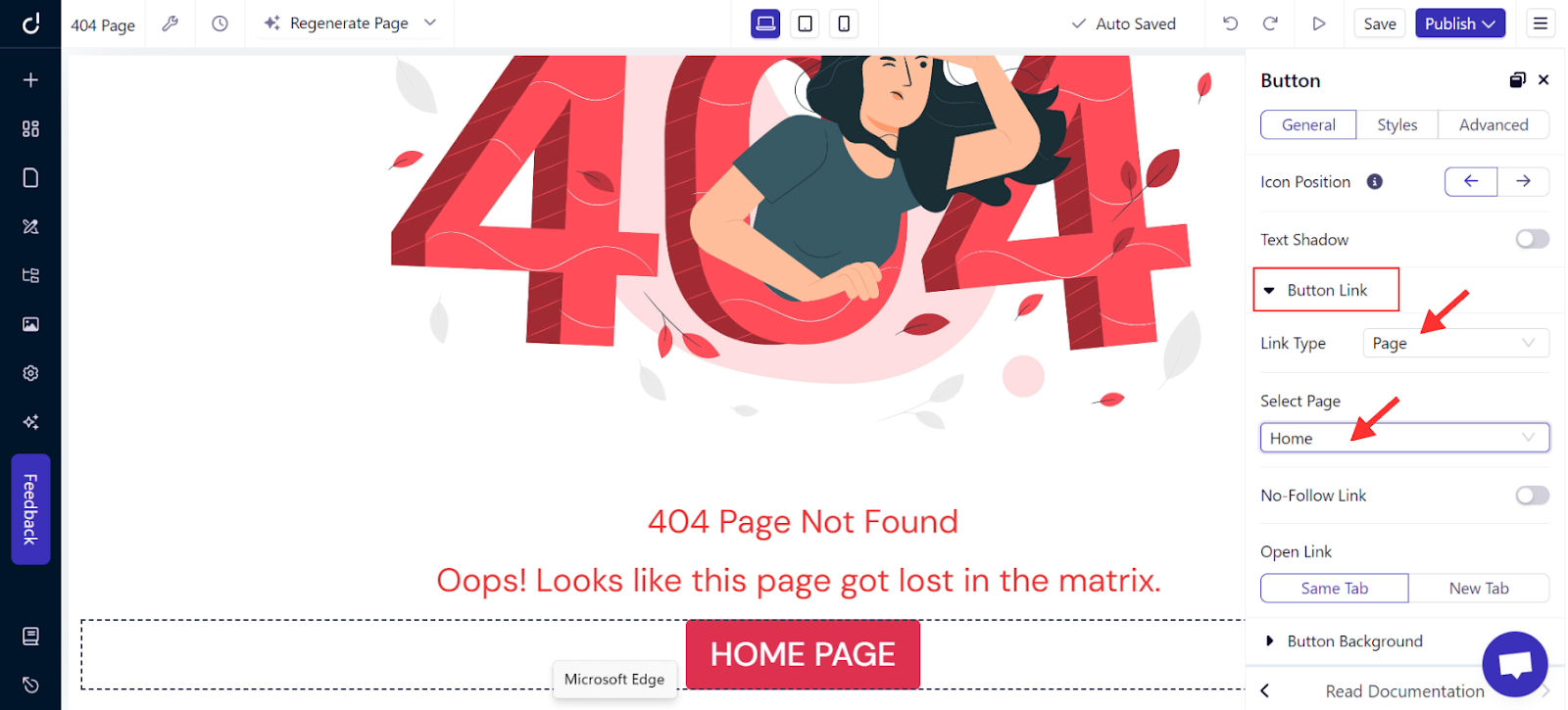
Task: Switch to tablet device preview
Action: 805,24
